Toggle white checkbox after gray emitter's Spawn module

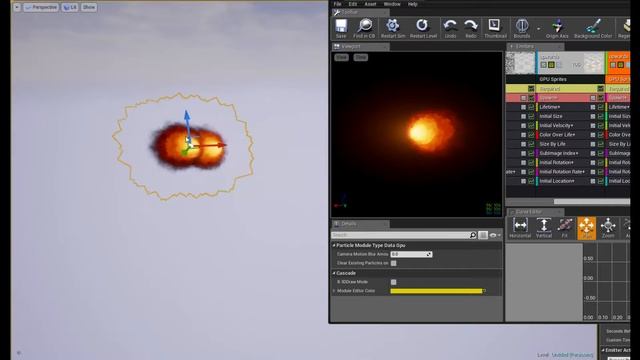593,98
